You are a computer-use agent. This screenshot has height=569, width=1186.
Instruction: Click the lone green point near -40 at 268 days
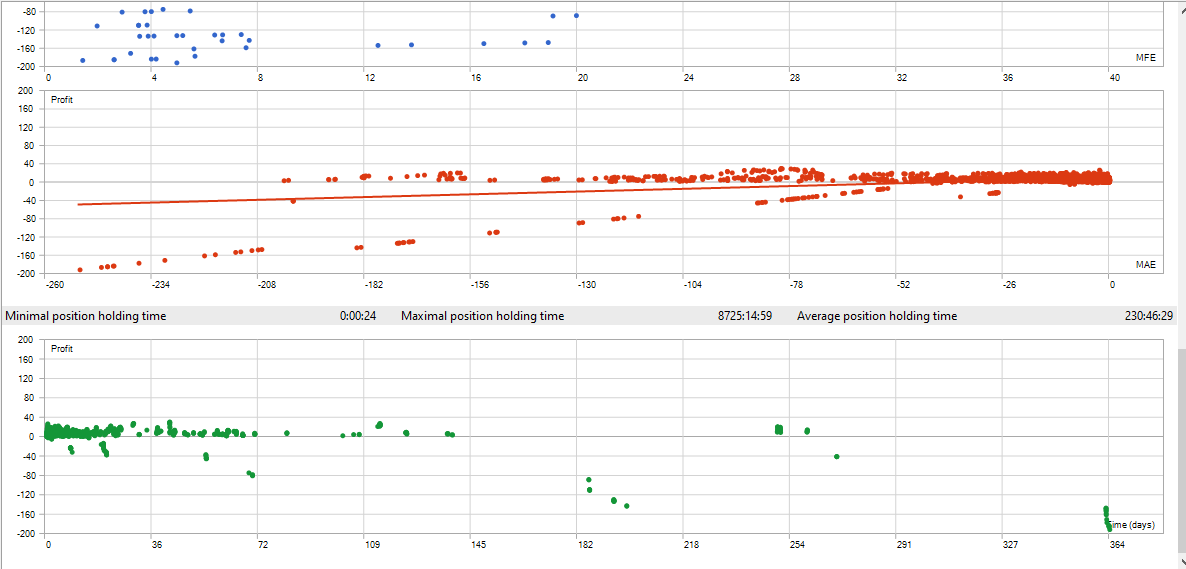coord(837,456)
